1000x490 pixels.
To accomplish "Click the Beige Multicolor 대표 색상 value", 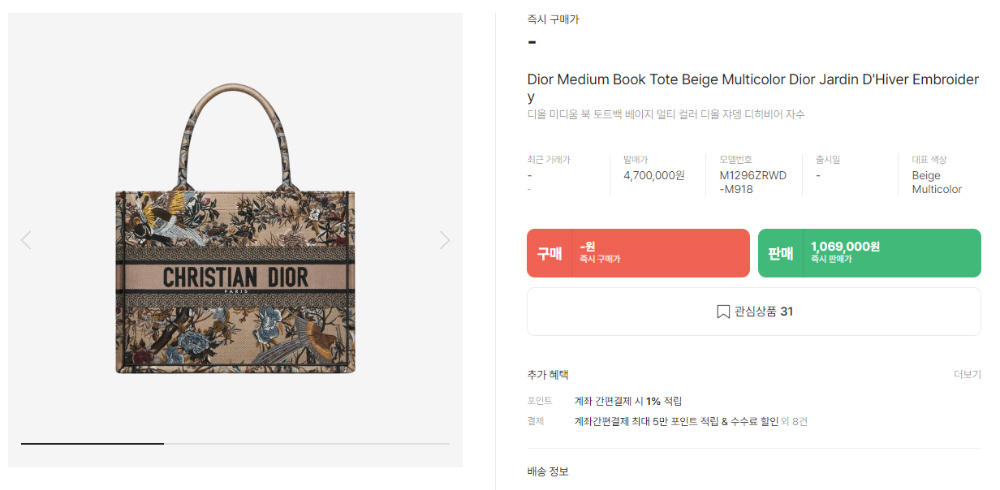I will tap(937, 182).
